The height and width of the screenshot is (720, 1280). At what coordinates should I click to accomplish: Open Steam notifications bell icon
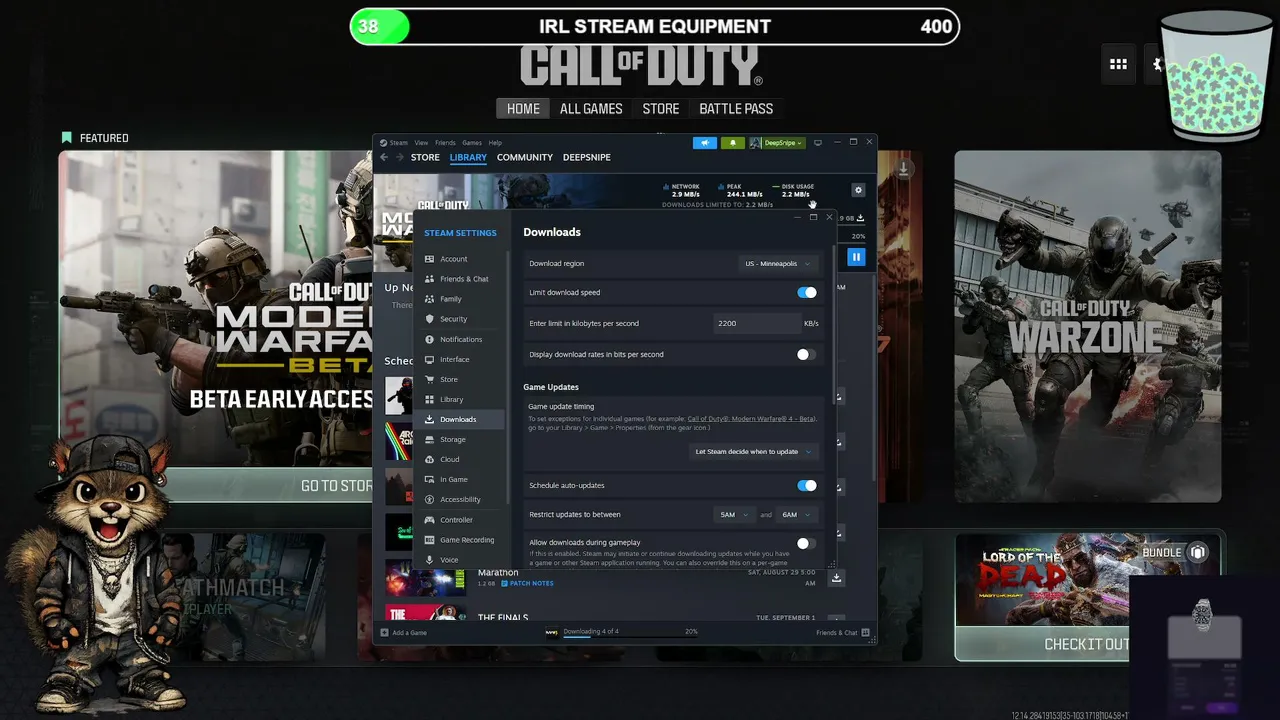(x=732, y=143)
